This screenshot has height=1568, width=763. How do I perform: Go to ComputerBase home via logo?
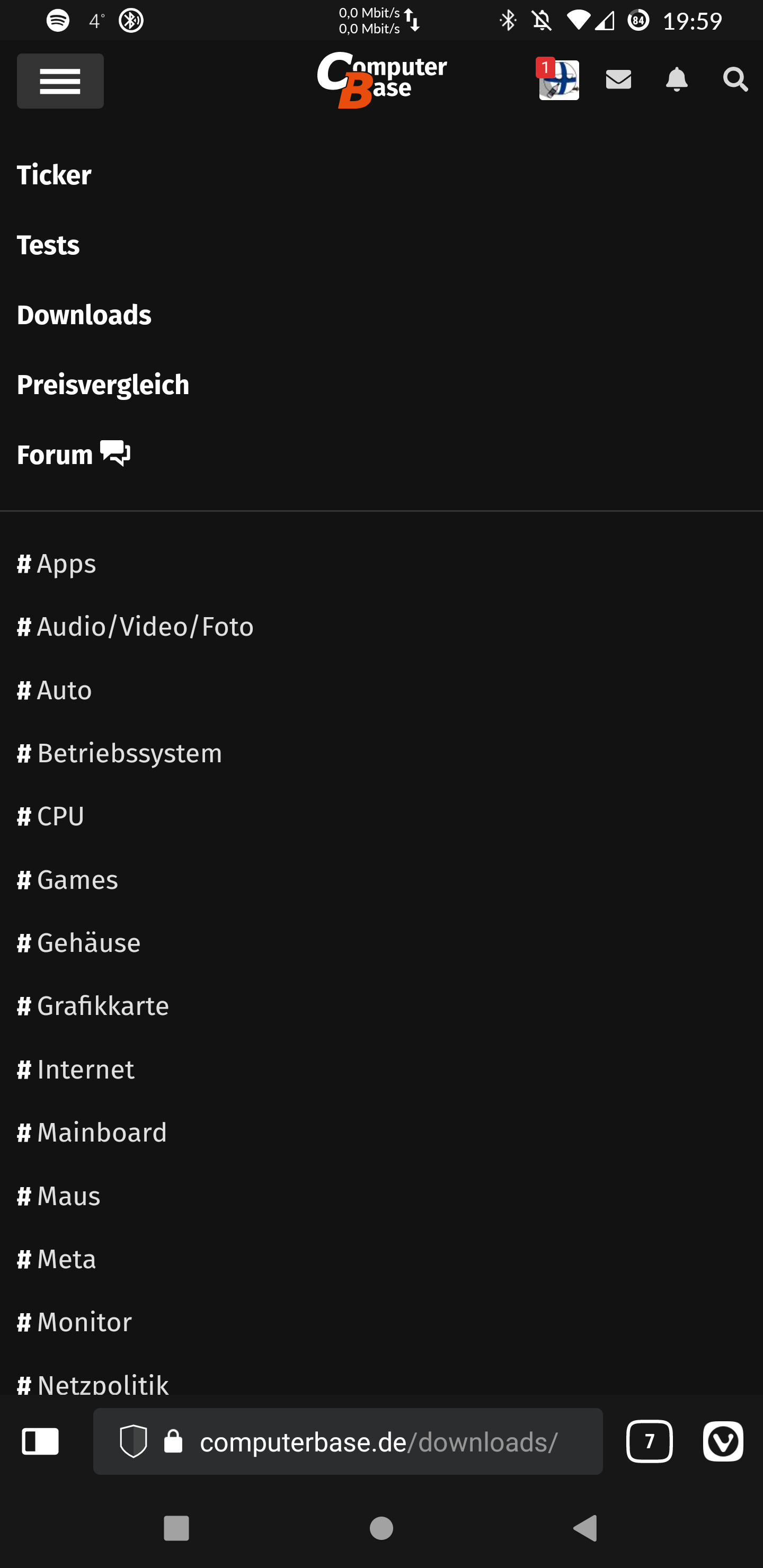pyautogui.click(x=382, y=80)
